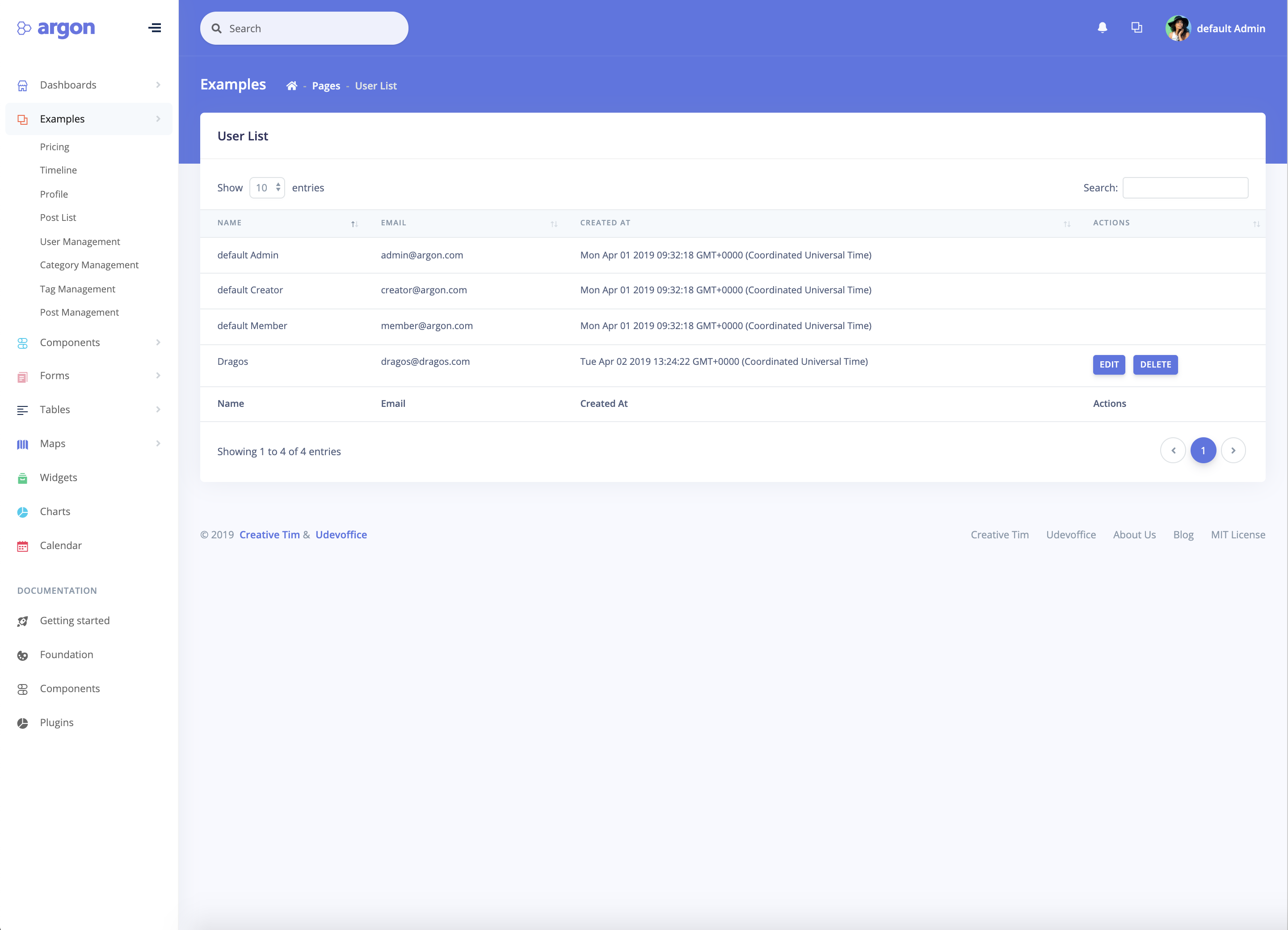The height and width of the screenshot is (930, 1288).
Task: Select entries count dropdown showing 10
Action: coord(266,187)
